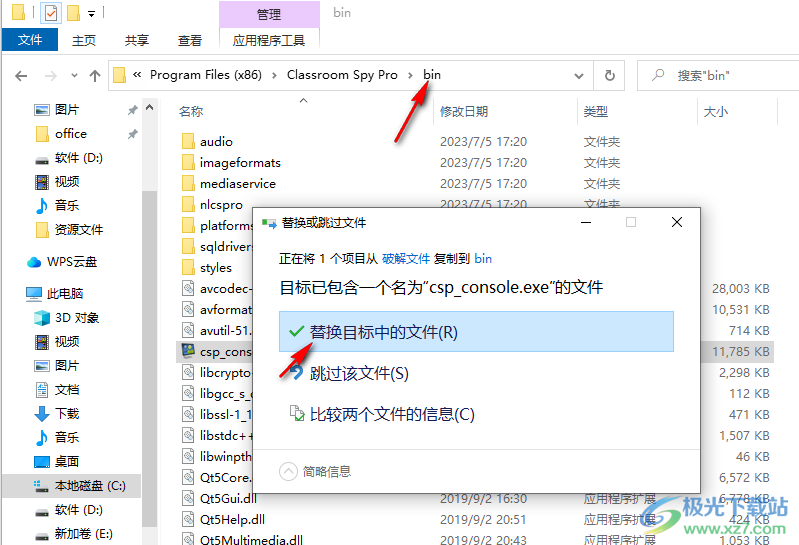Click the bin breadcrumb segment
Viewport: 799px width, 545px height.
tap(432, 75)
